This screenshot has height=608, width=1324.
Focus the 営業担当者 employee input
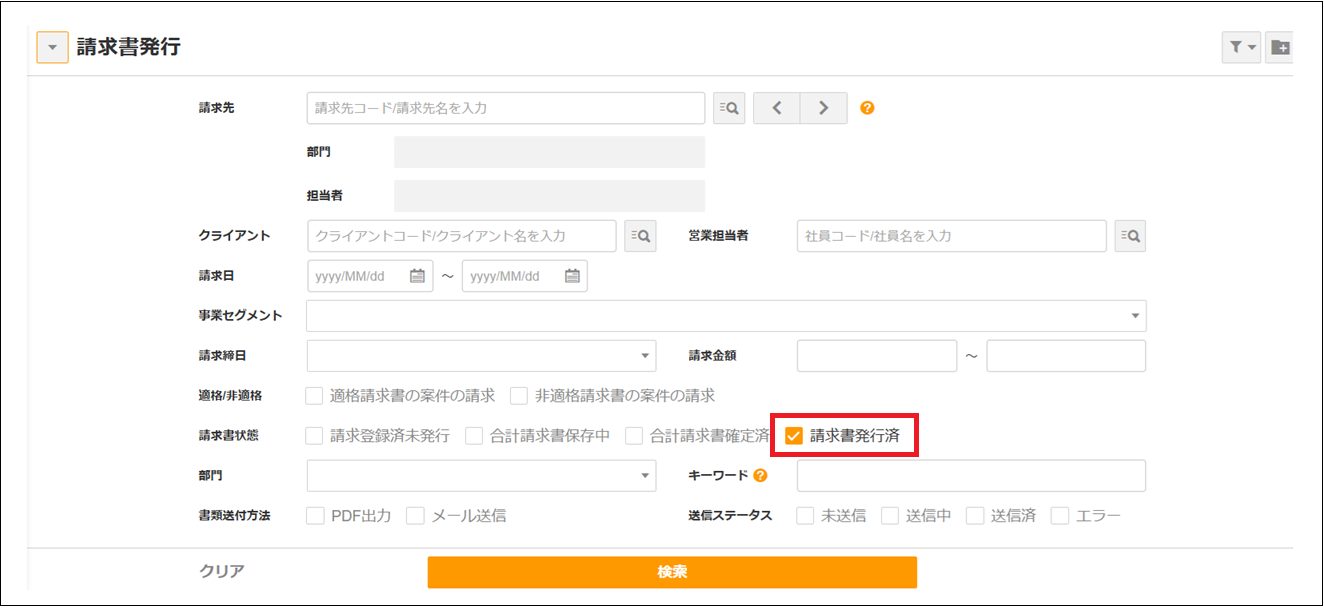tap(952, 236)
